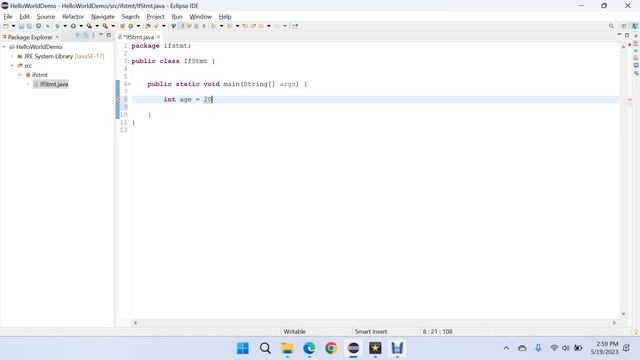Open the clock showing 2:59 PM
640x360 pixels.
pyautogui.click(x=604, y=348)
